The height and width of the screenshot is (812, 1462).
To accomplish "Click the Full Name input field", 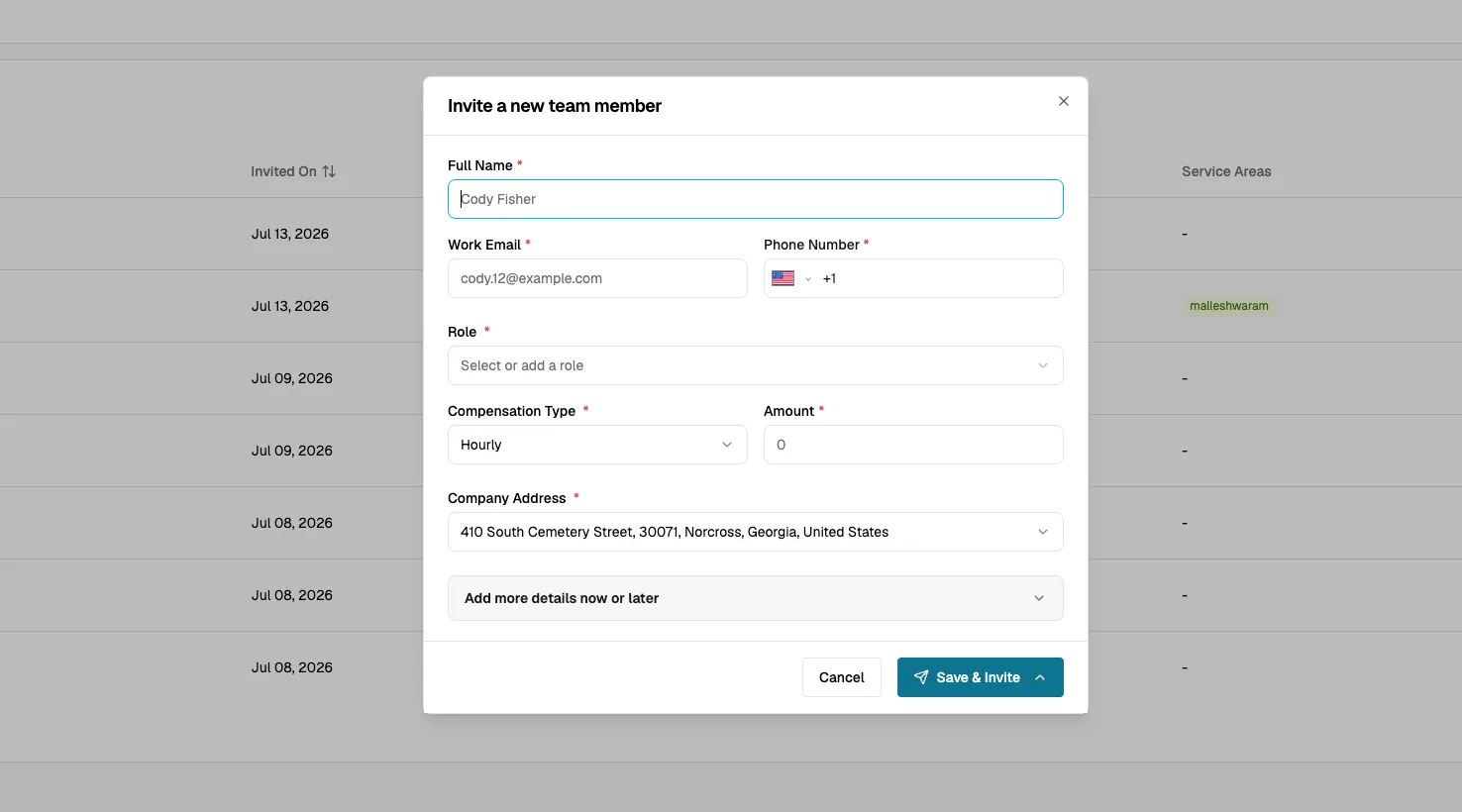I will [x=756, y=199].
